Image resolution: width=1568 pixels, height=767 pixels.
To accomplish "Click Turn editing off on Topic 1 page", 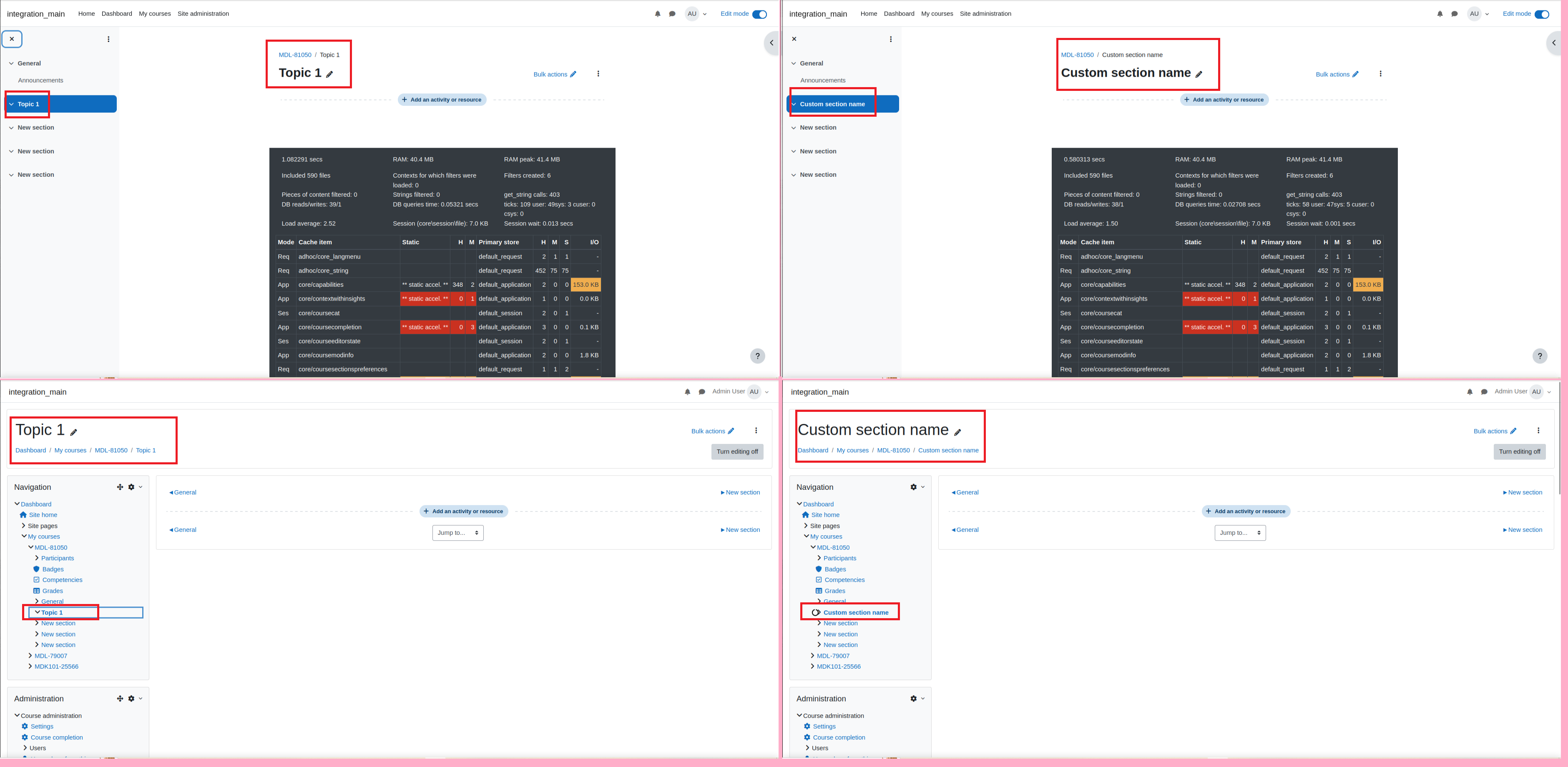I will [x=737, y=452].
